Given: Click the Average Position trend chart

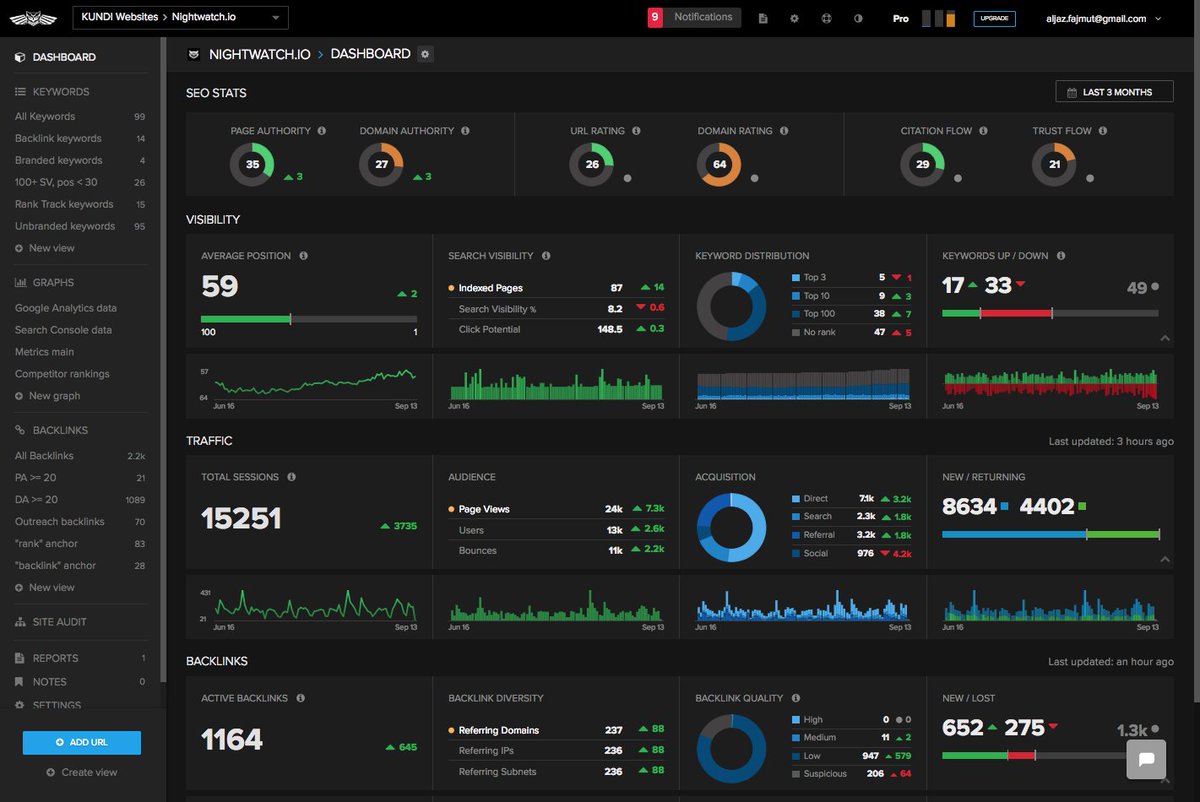Looking at the screenshot, I should coord(309,384).
